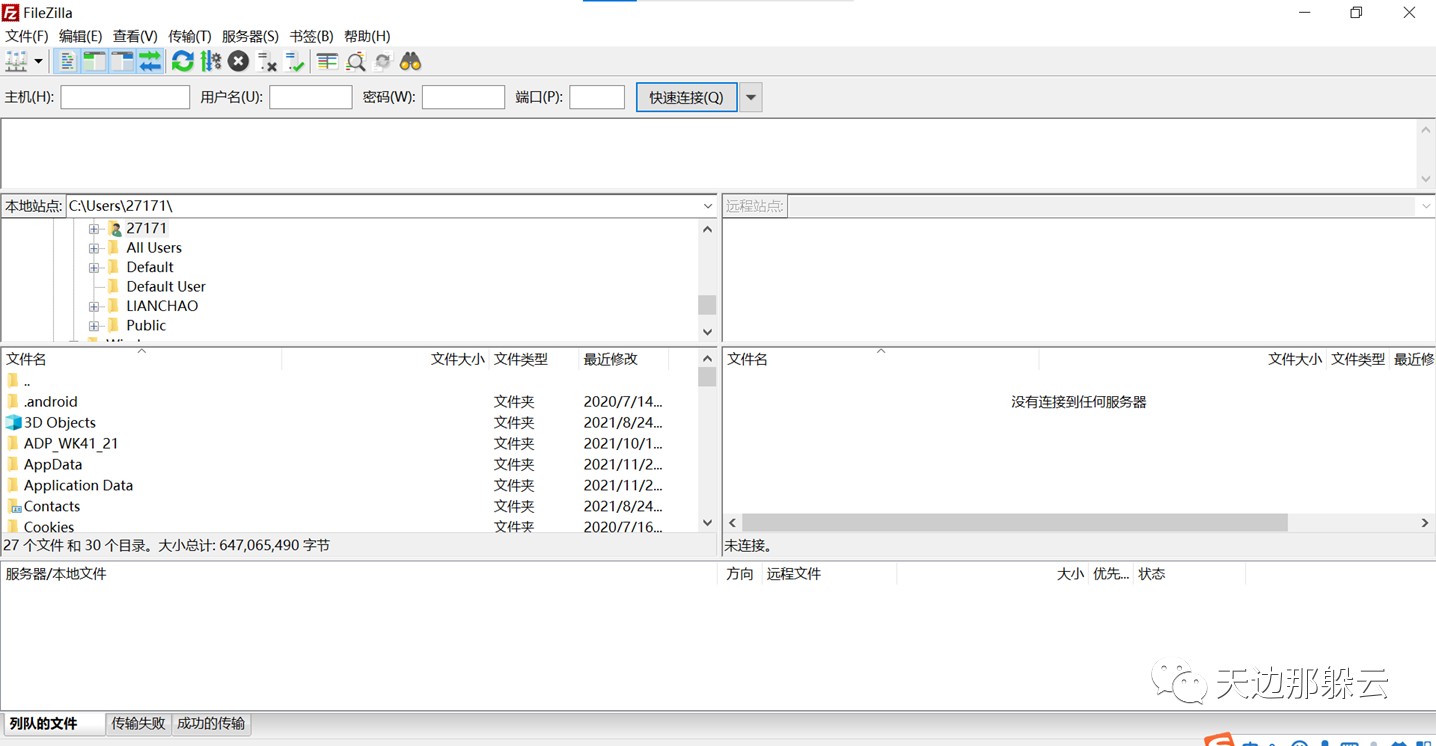Open the quick connect history dropdown
Image resolution: width=1436 pixels, height=746 pixels.
[x=751, y=97]
